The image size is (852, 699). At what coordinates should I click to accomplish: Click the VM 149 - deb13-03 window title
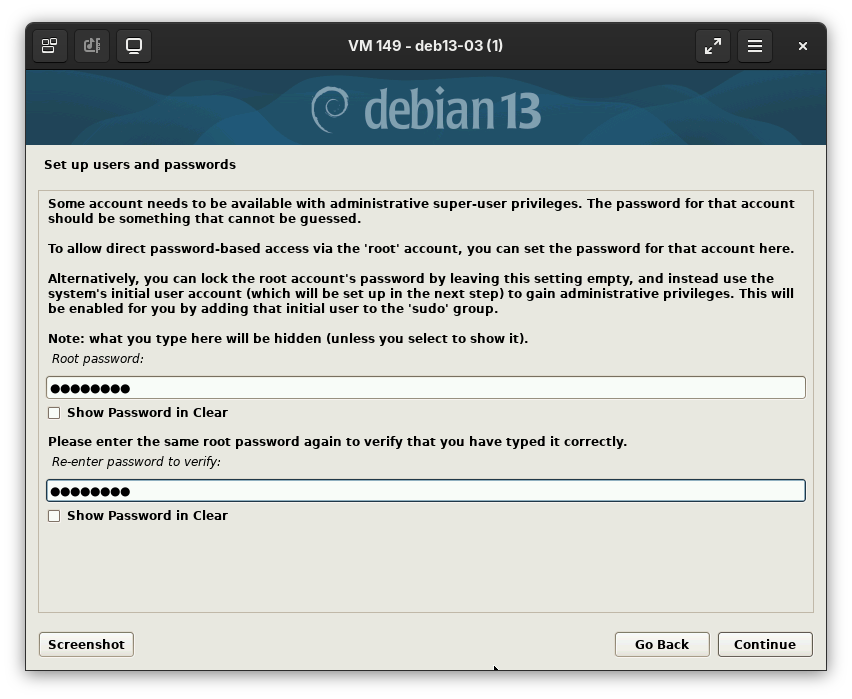click(425, 46)
